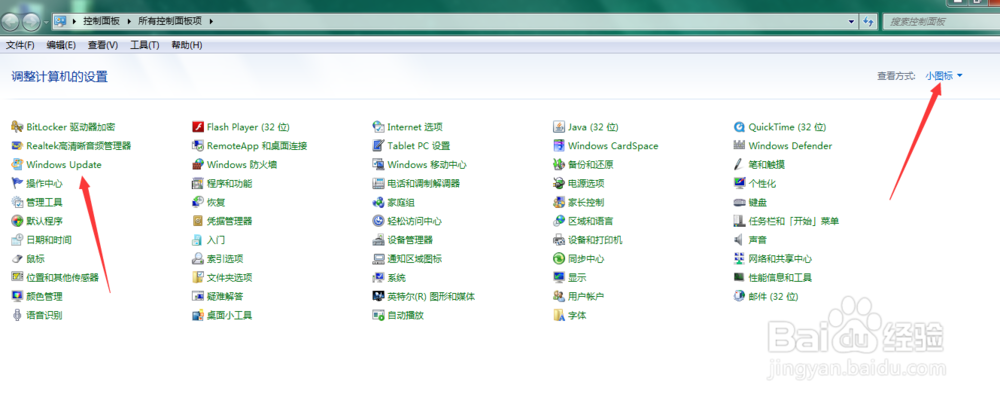Open the 工具(T) menu
This screenshot has width=1000, height=403.
pos(145,45)
